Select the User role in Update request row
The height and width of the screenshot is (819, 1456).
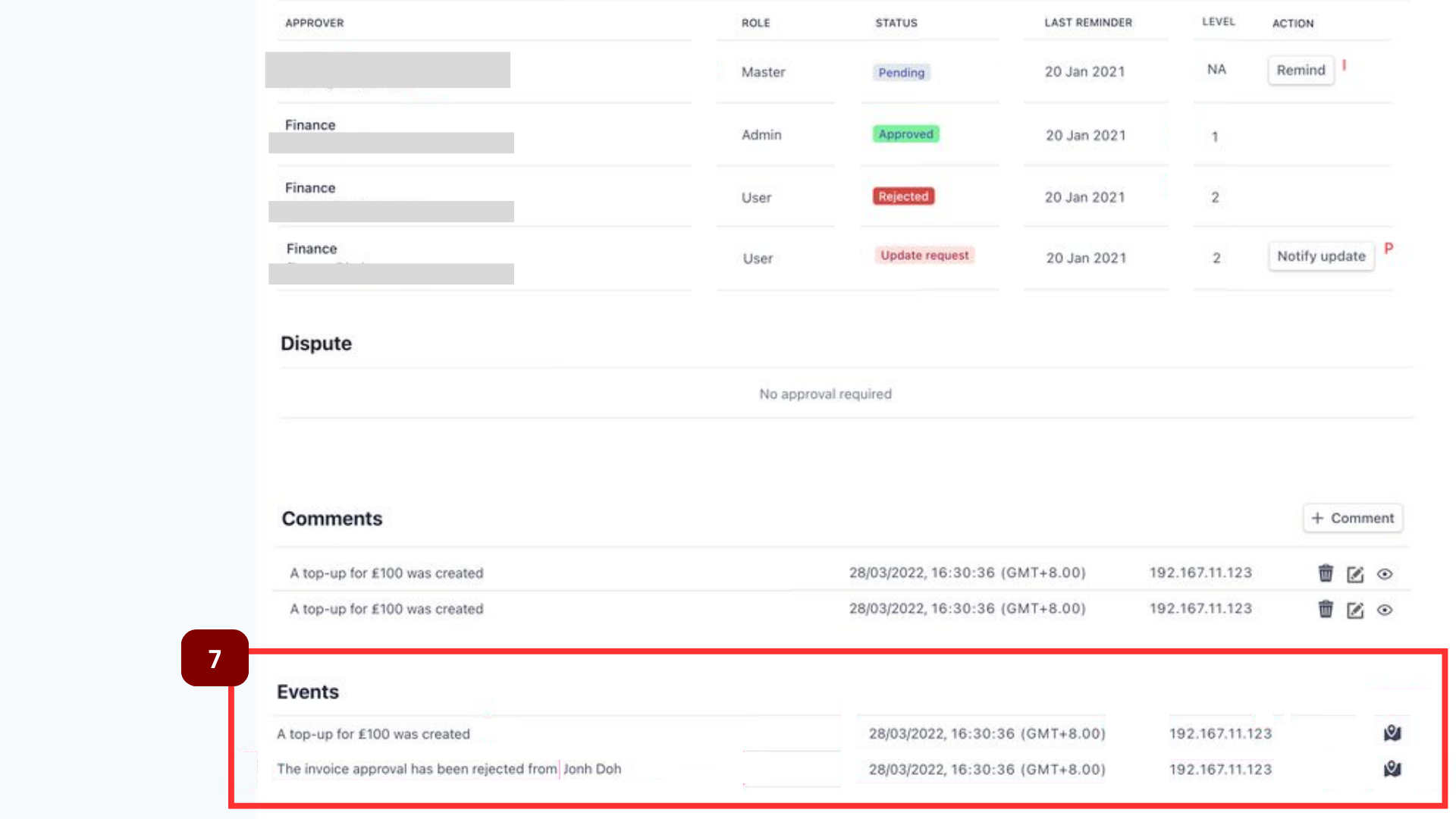758,259
